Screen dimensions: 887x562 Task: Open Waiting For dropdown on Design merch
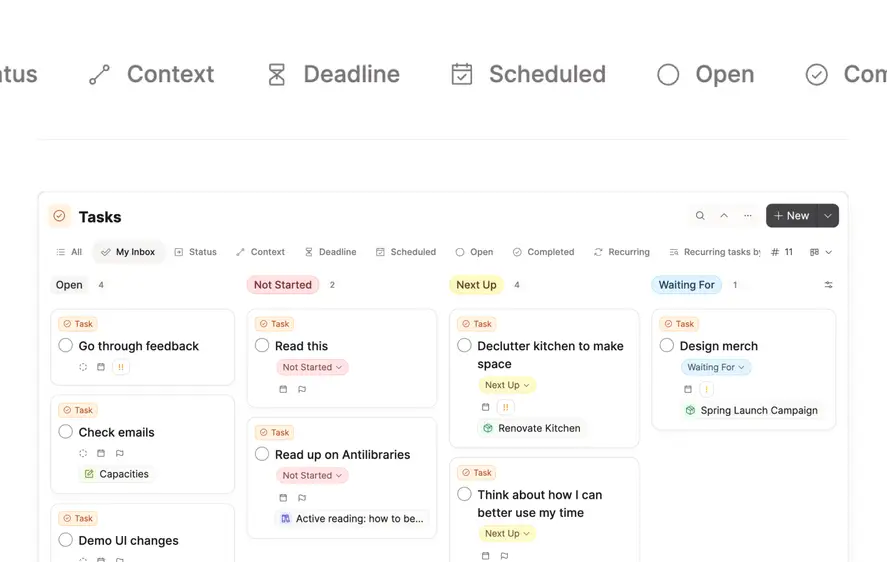click(x=716, y=367)
